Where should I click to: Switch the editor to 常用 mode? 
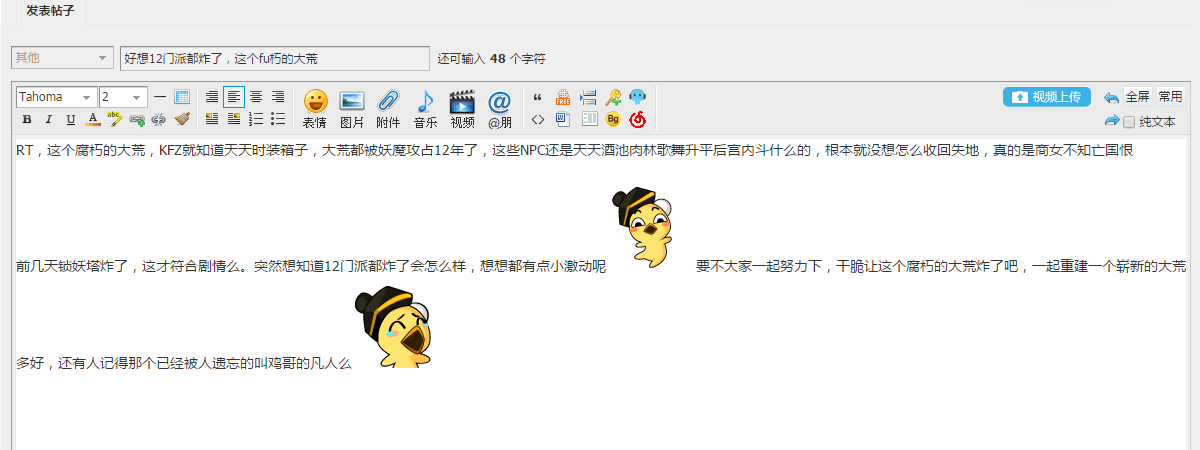pos(1170,97)
